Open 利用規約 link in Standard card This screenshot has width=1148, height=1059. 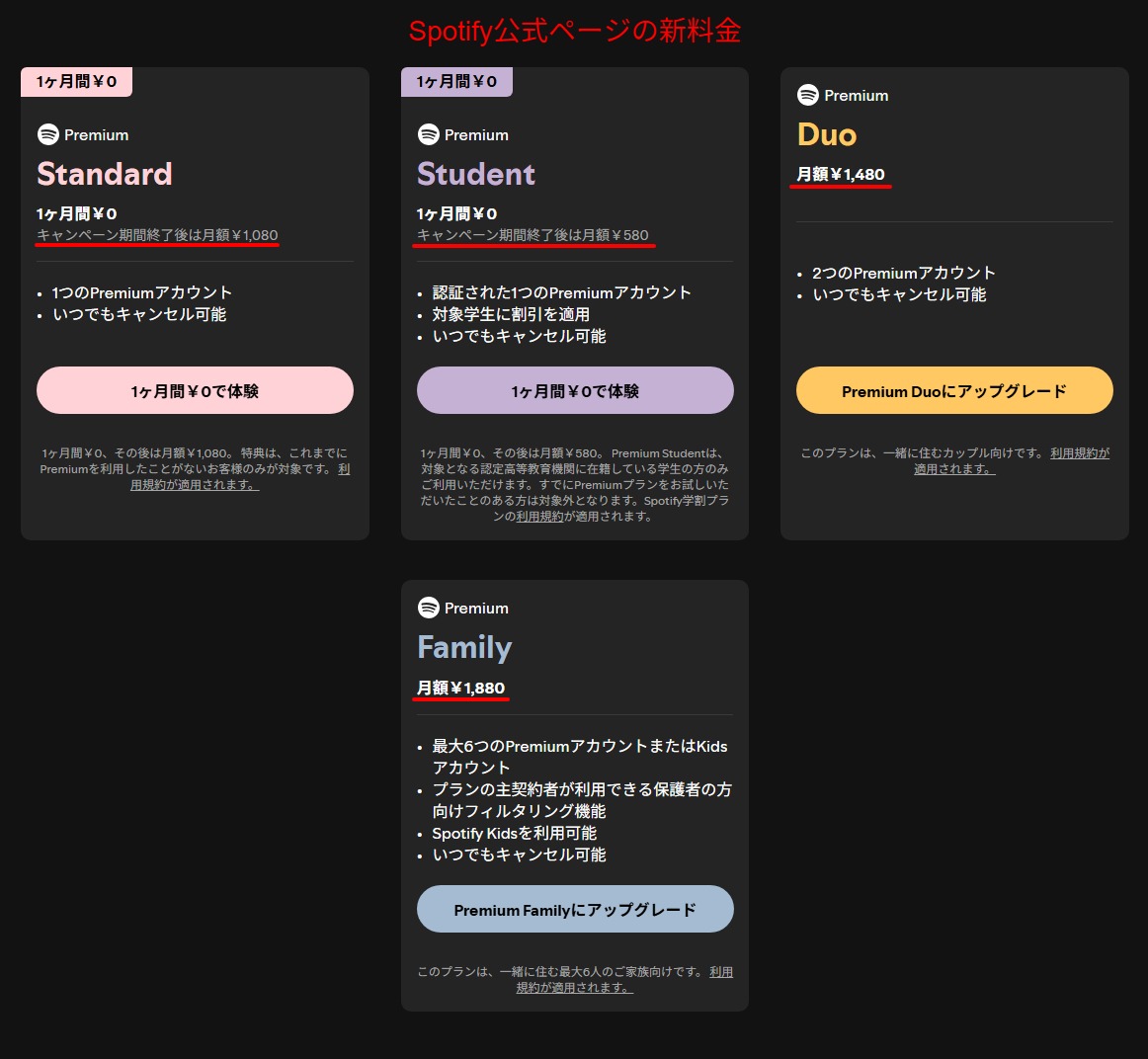click(195, 484)
